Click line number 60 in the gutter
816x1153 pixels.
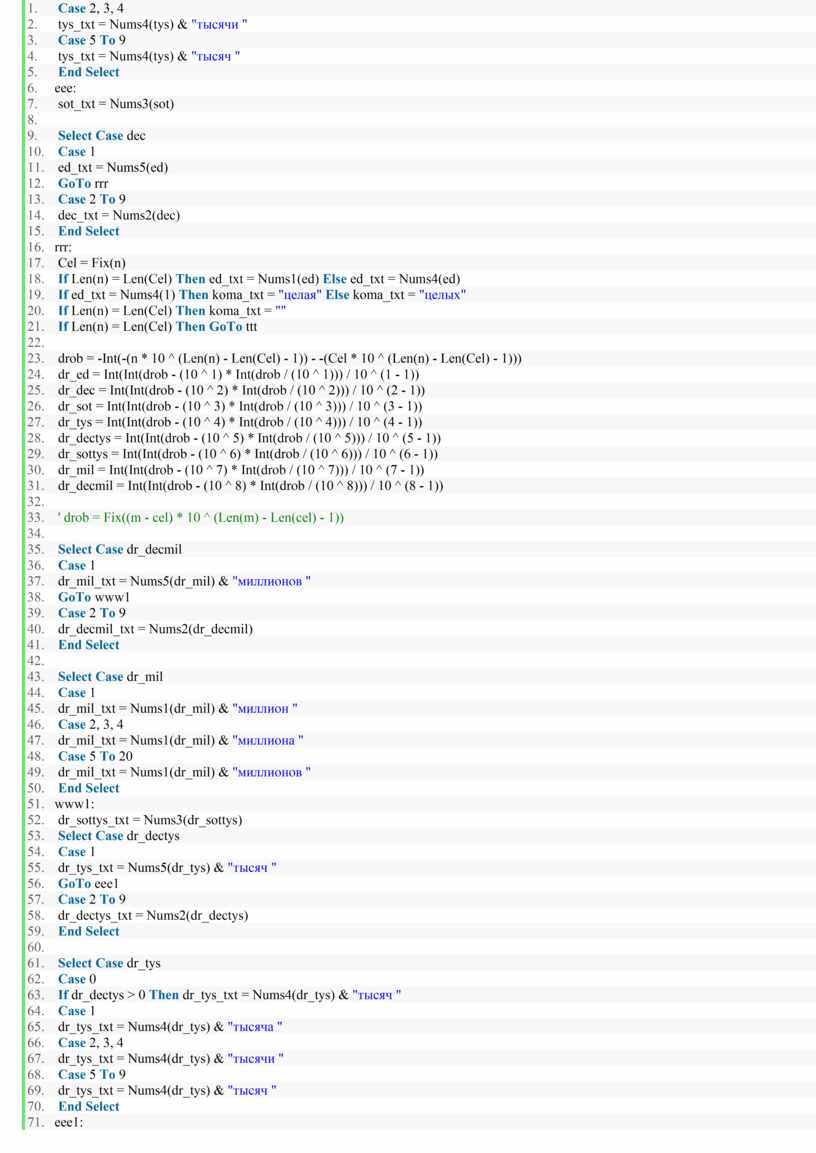pos(36,948)
